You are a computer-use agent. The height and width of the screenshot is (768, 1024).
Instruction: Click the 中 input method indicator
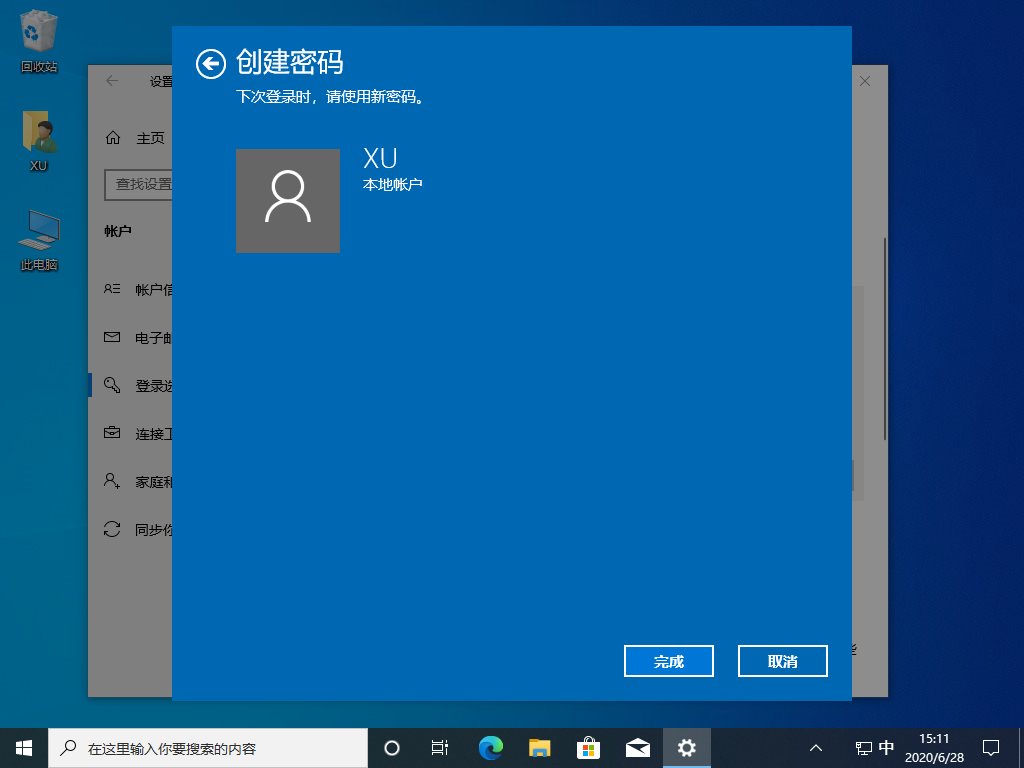884,747
